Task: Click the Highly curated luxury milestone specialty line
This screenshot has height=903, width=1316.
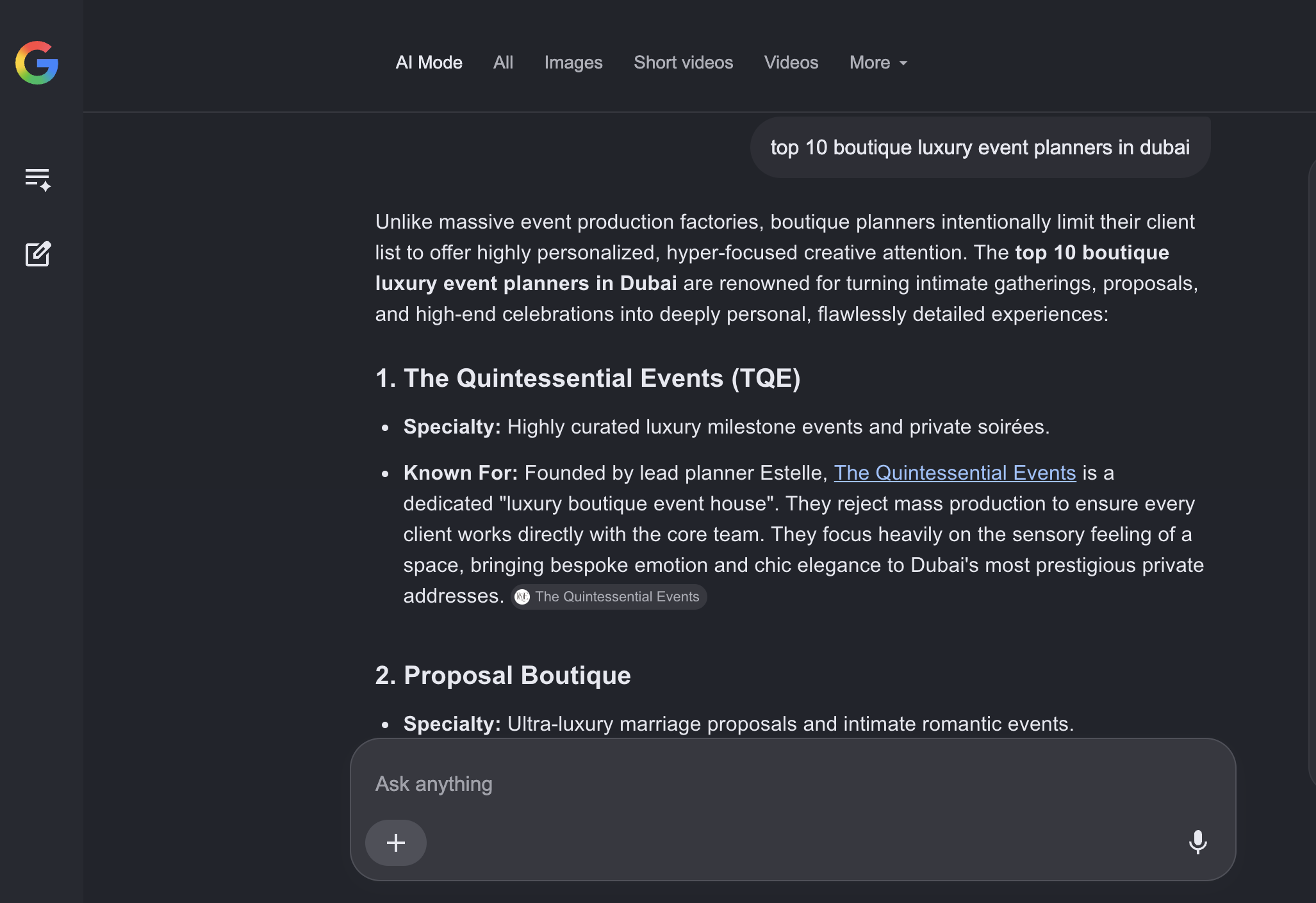Action: pyautogui.click(x=727, y=427)
